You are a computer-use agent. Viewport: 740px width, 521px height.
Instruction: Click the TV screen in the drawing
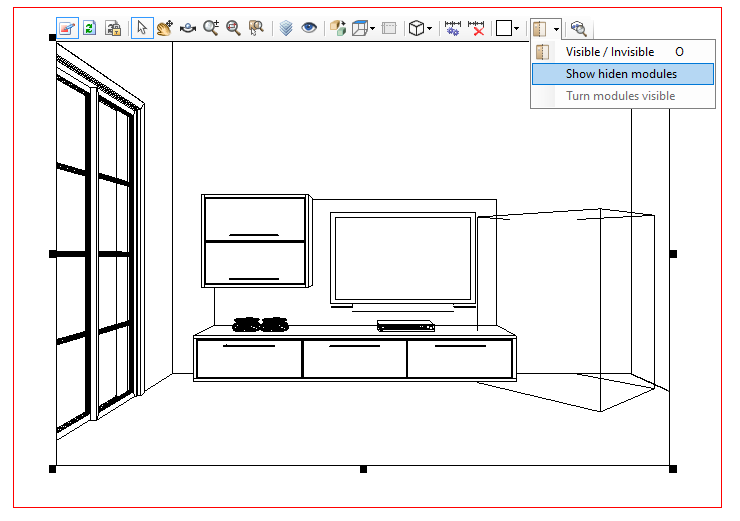(403, 258)
